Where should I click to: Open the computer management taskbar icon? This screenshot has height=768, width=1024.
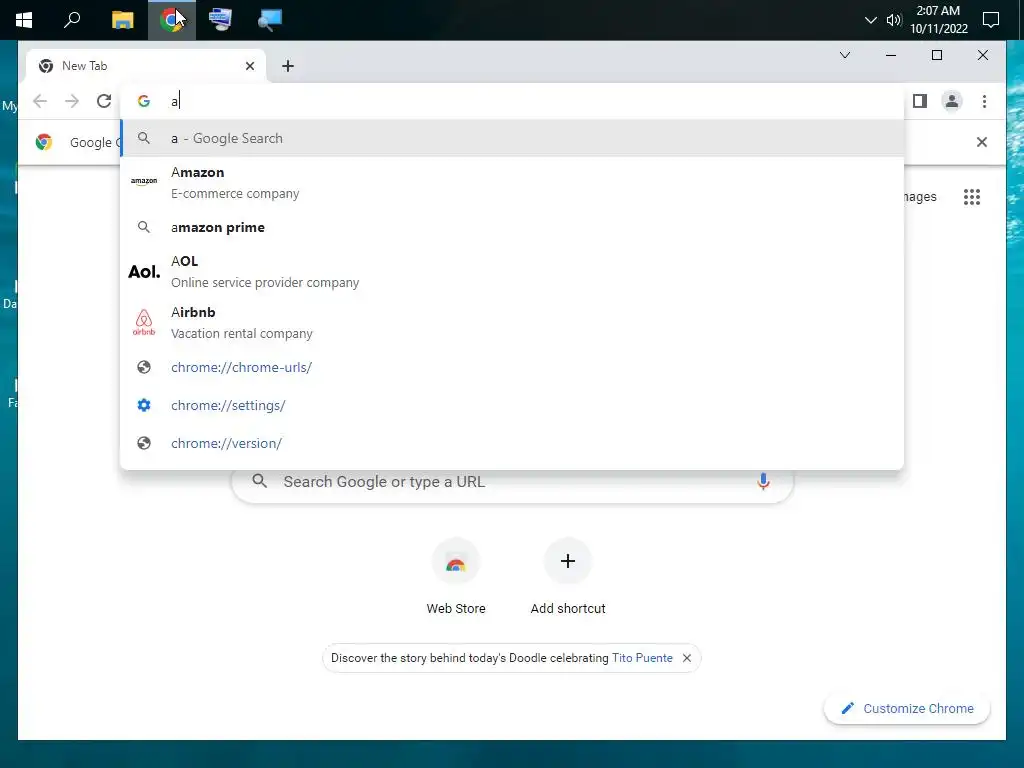tap(220, 20)
